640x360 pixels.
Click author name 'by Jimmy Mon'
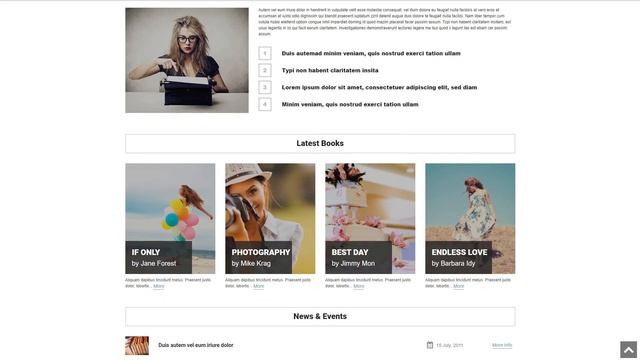click(x=353, y=264)
